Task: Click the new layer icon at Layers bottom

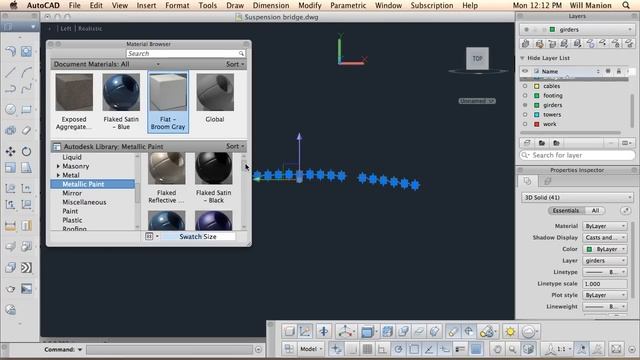Action: (527, 143)
